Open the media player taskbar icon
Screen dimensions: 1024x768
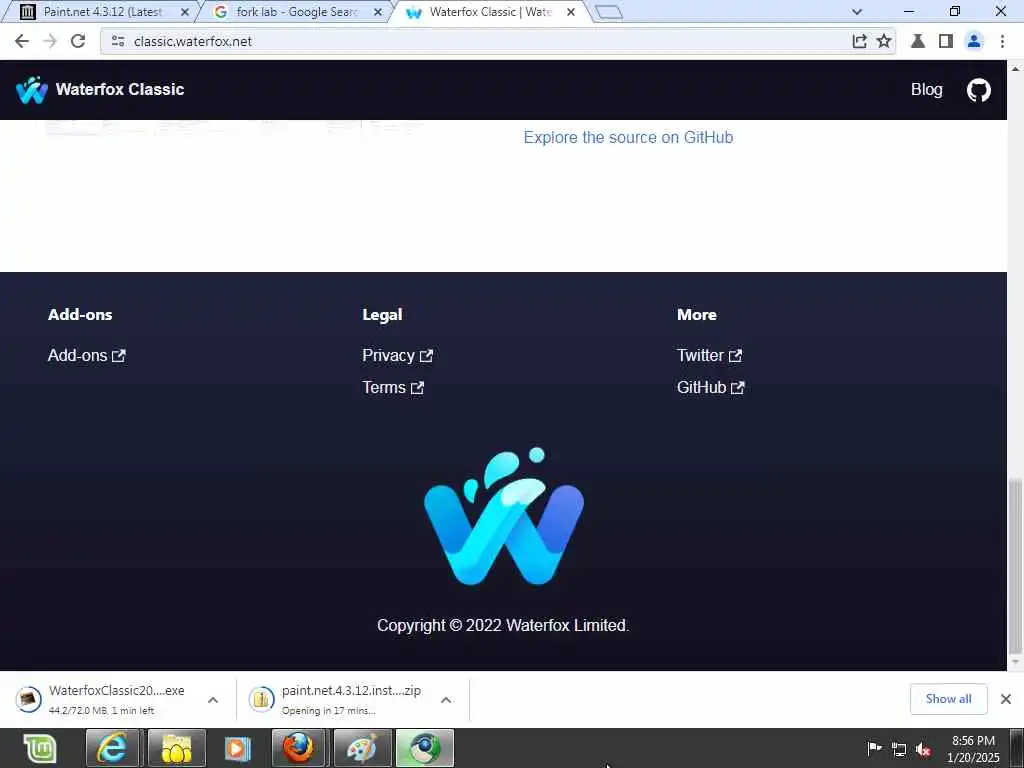[238, 748]
